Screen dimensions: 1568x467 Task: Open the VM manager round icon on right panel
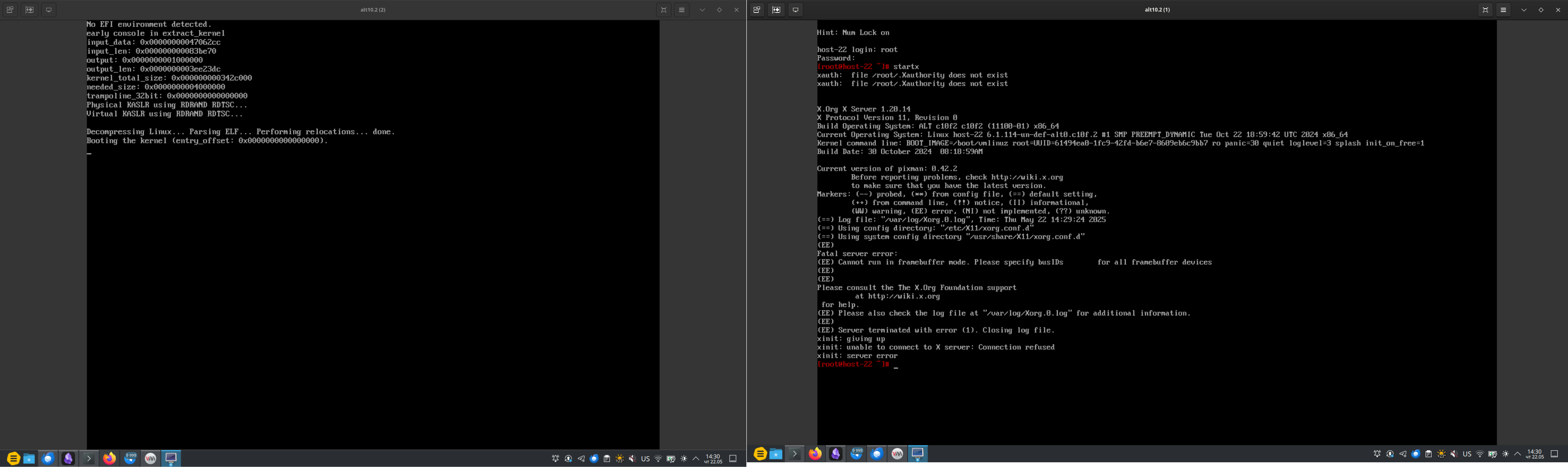[897, 454]
